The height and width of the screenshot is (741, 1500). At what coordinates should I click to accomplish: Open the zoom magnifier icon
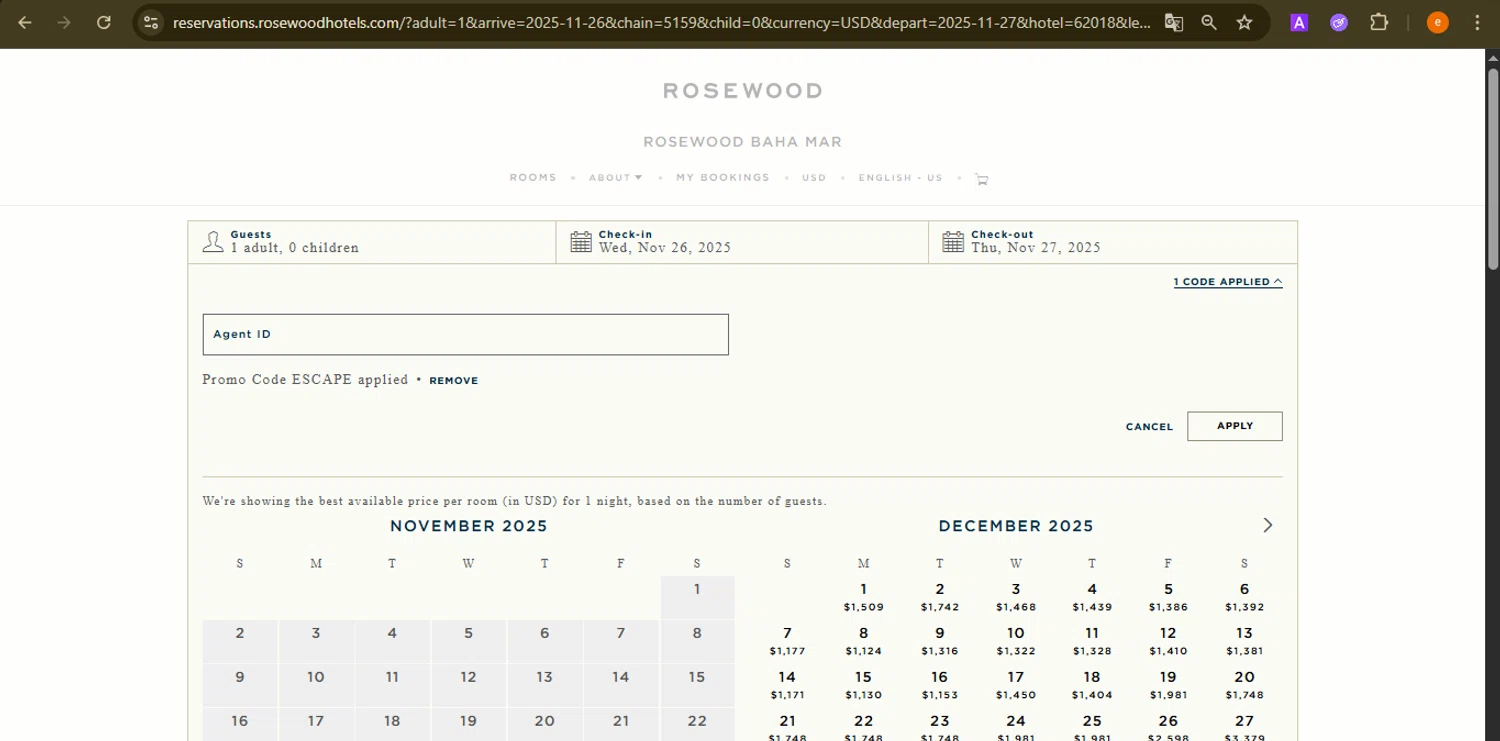[1209, 22]
